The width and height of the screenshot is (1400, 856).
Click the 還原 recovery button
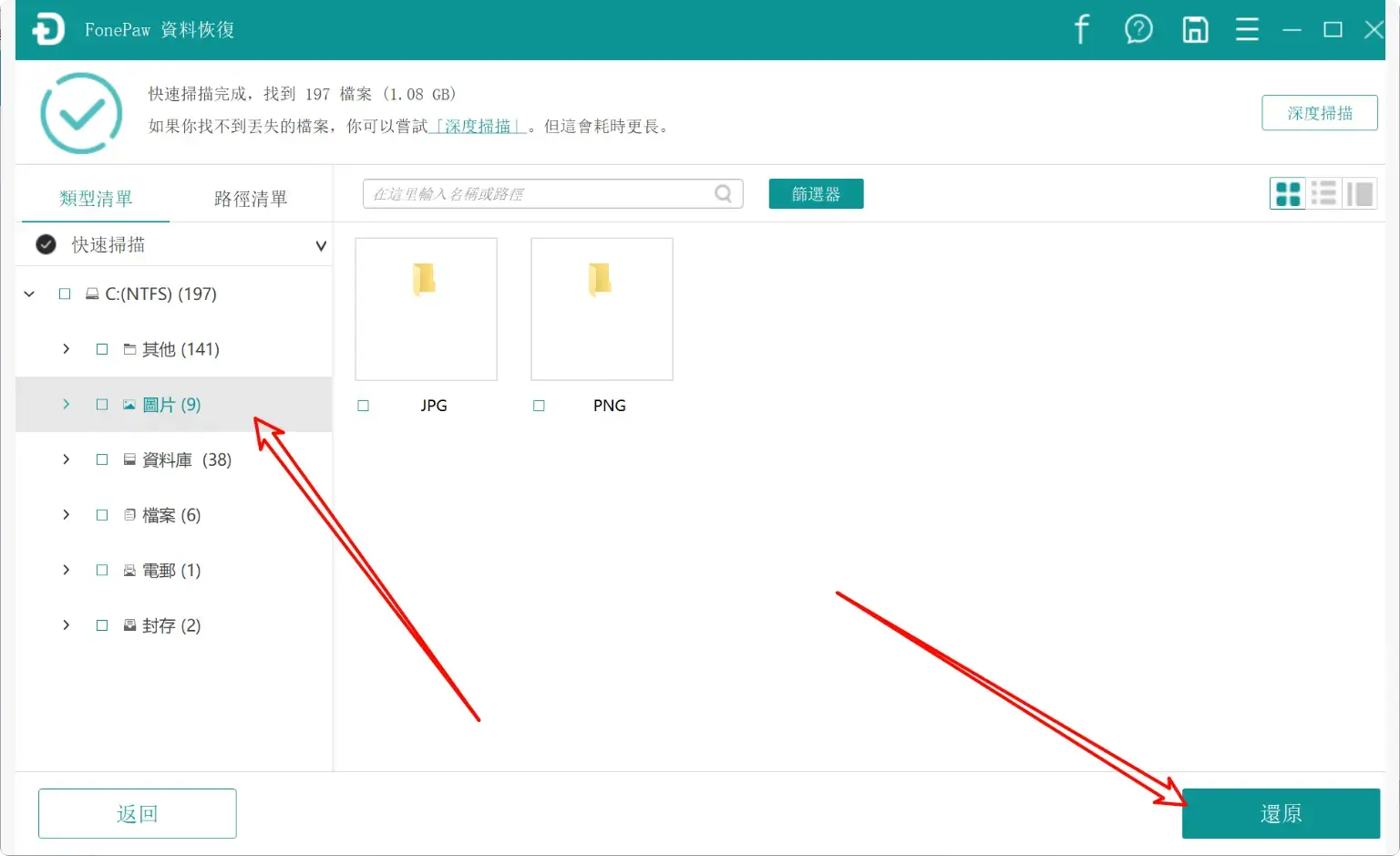pyautogui.click(x=1281, y=812)
